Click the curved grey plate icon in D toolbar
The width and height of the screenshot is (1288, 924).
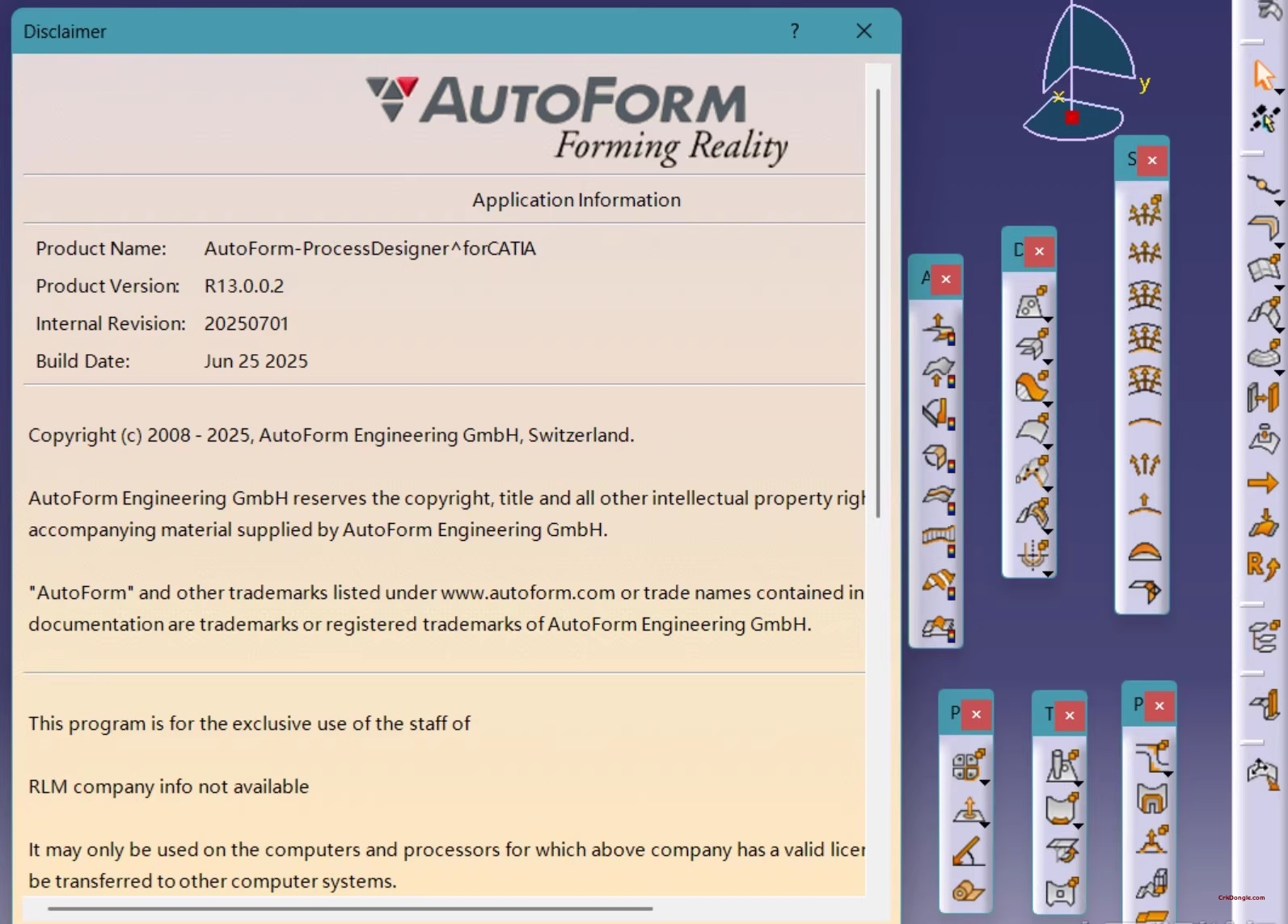tap(1033, 428)
